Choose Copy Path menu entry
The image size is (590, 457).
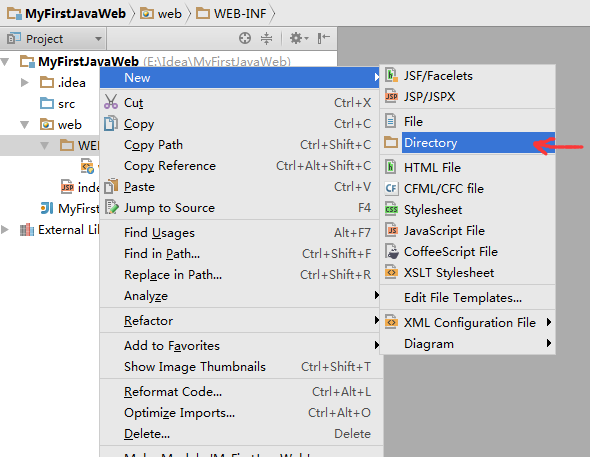(240, 144)
